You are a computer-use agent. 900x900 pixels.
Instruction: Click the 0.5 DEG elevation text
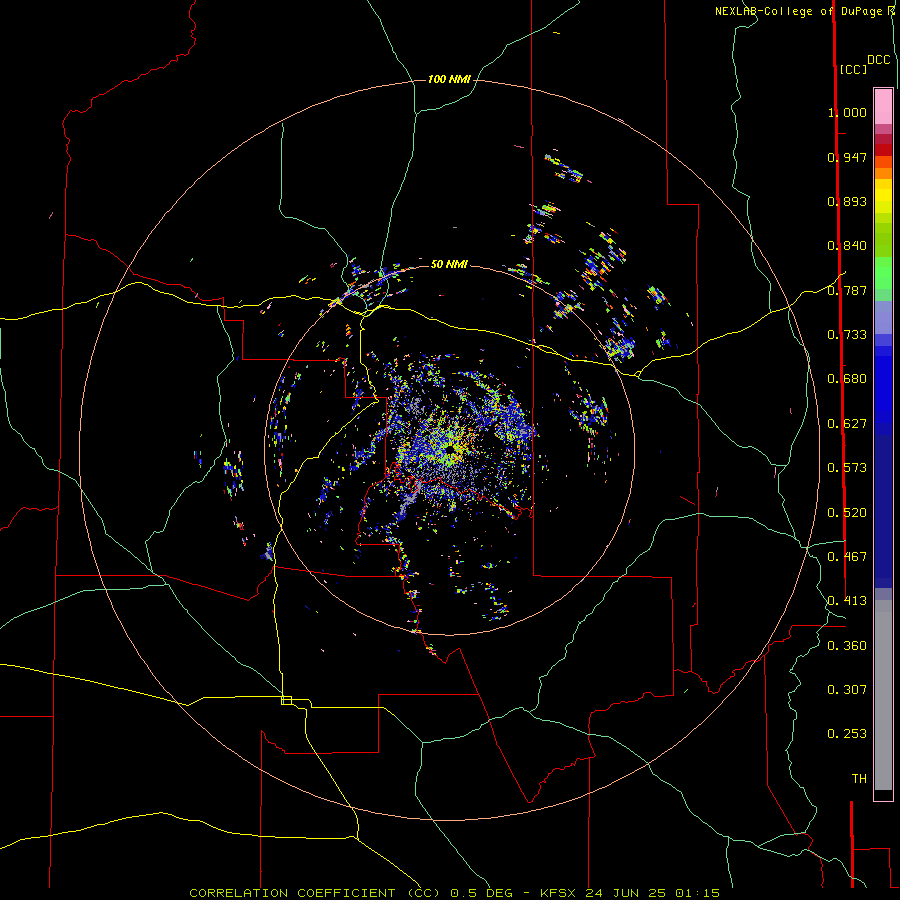point(481,893)
